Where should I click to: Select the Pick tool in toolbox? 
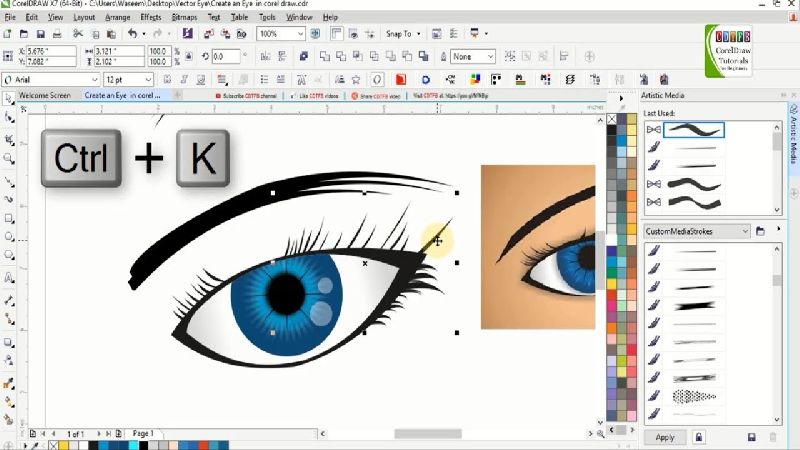[x=9, y=98]
